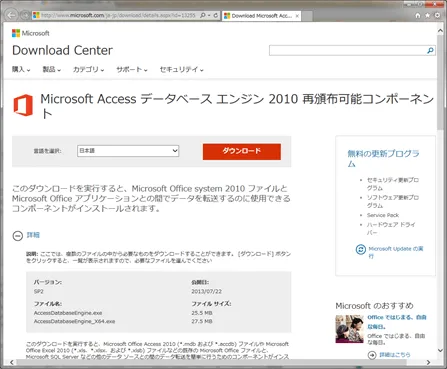Image resolution: width=447 pixels, height=369 pixels.
Task: Open the サポート menu
Action: (132, 69)
